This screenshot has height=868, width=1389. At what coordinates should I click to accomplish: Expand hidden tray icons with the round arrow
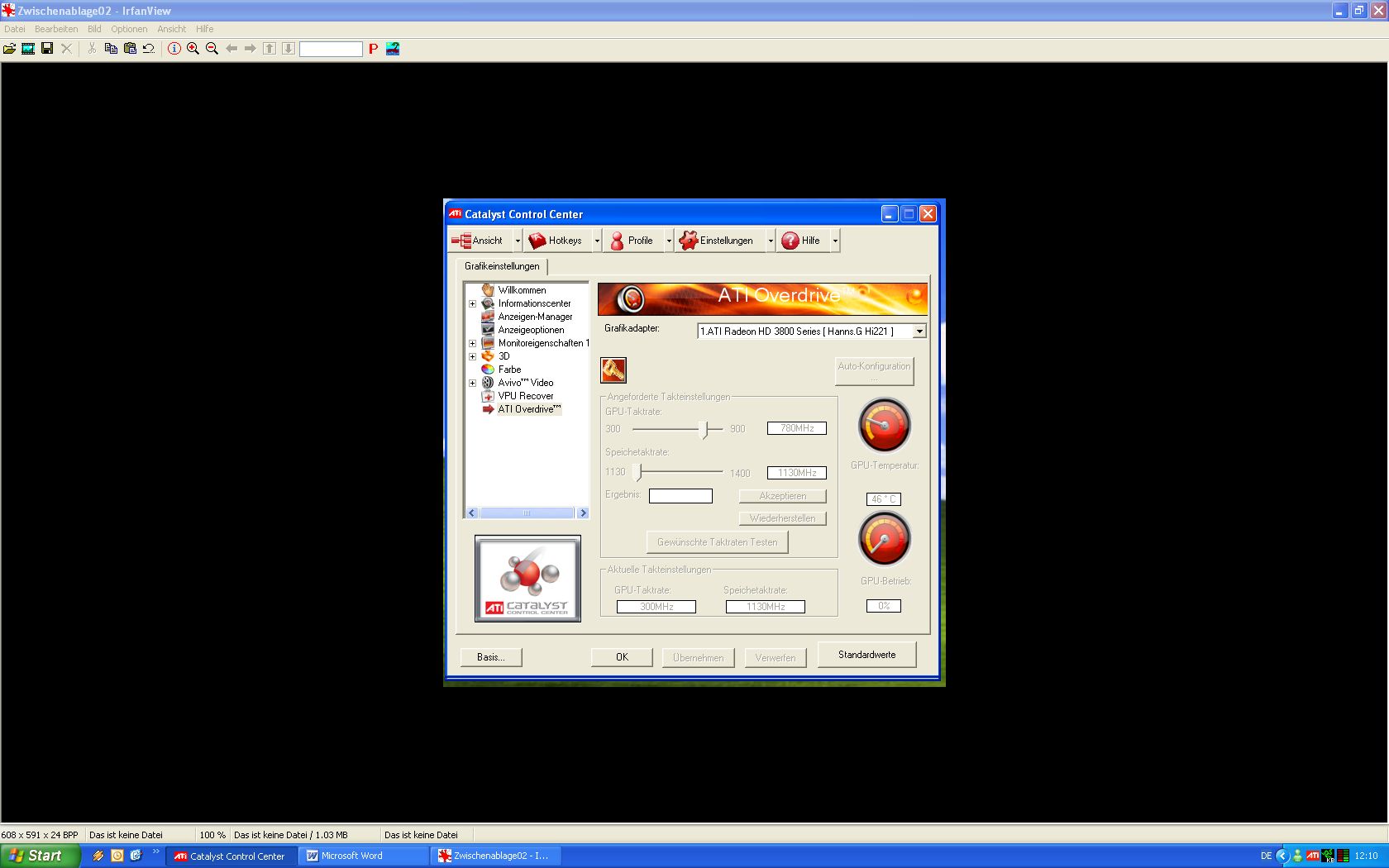1282,856
